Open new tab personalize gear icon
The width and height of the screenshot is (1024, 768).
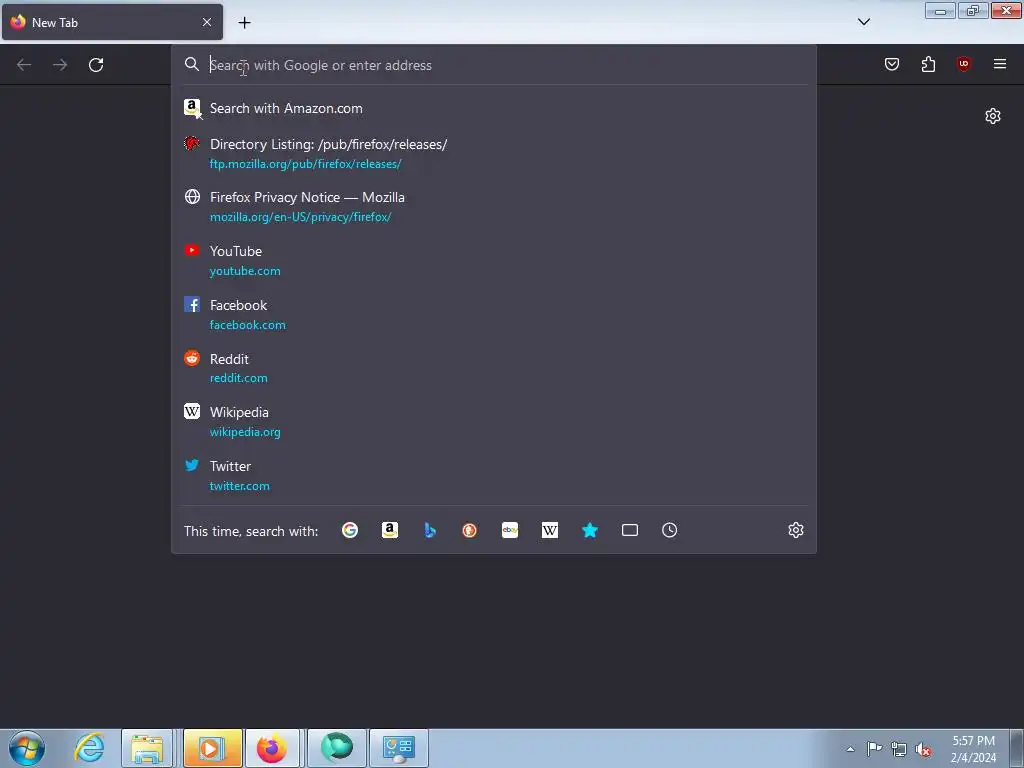click(x=993, y=116)
